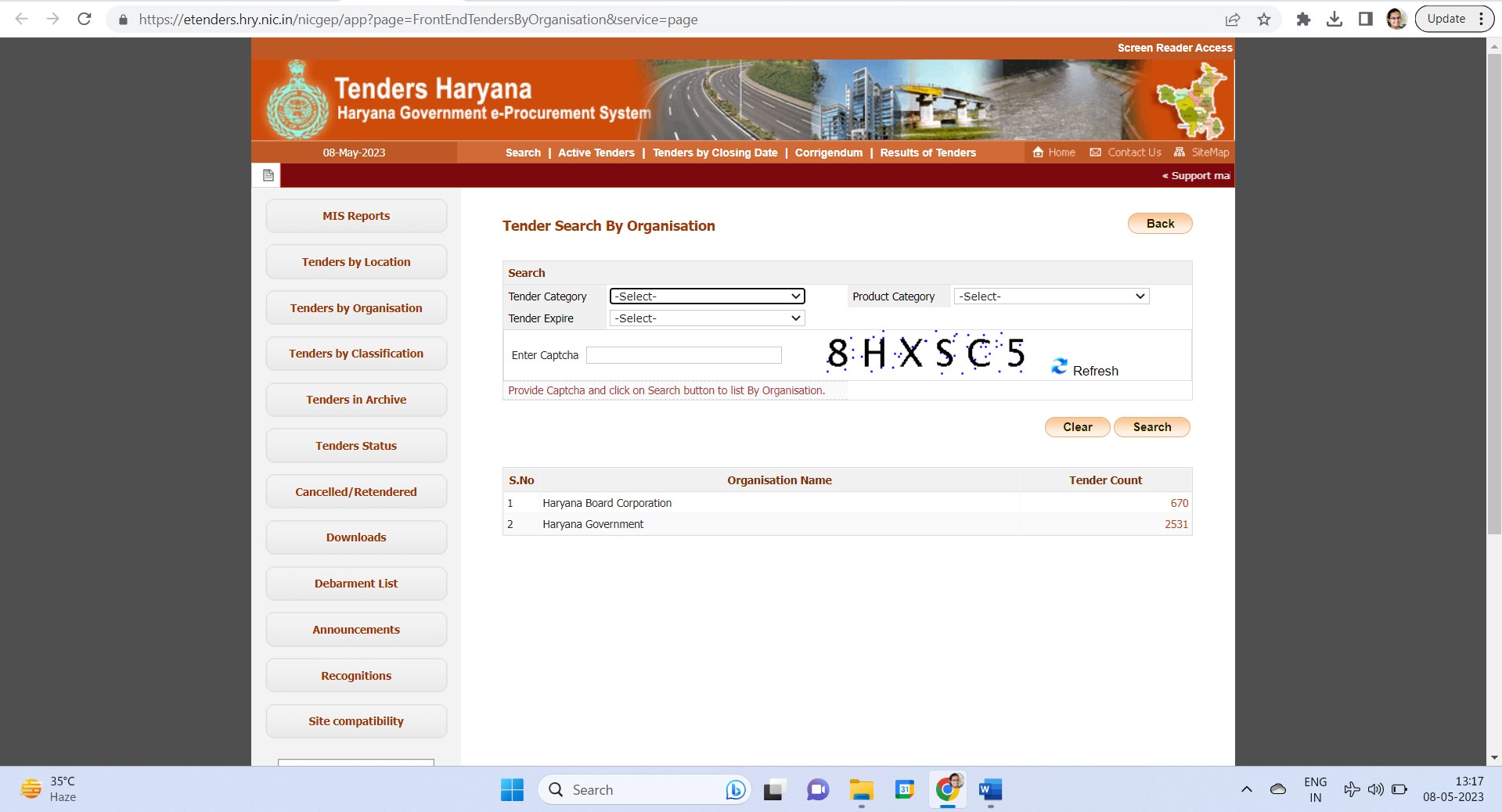Open the calendar app on taskbar
1502x812 pixels.
point(904,790)
